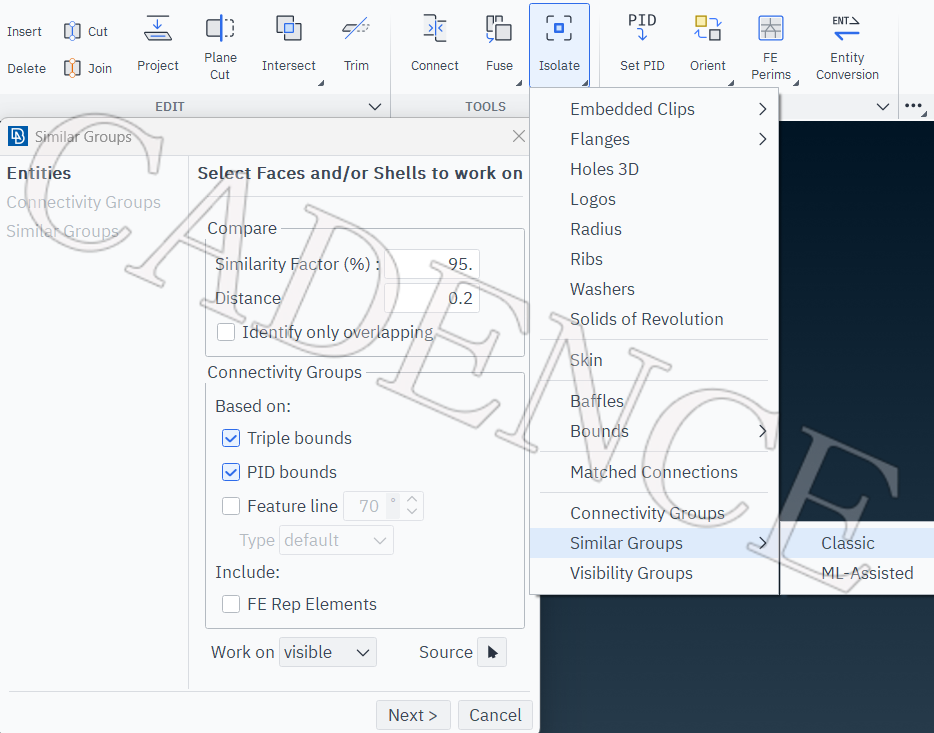The image size is (934, 733).
Task: Close the Similar Groups dialog
Action: pos(519,136)
